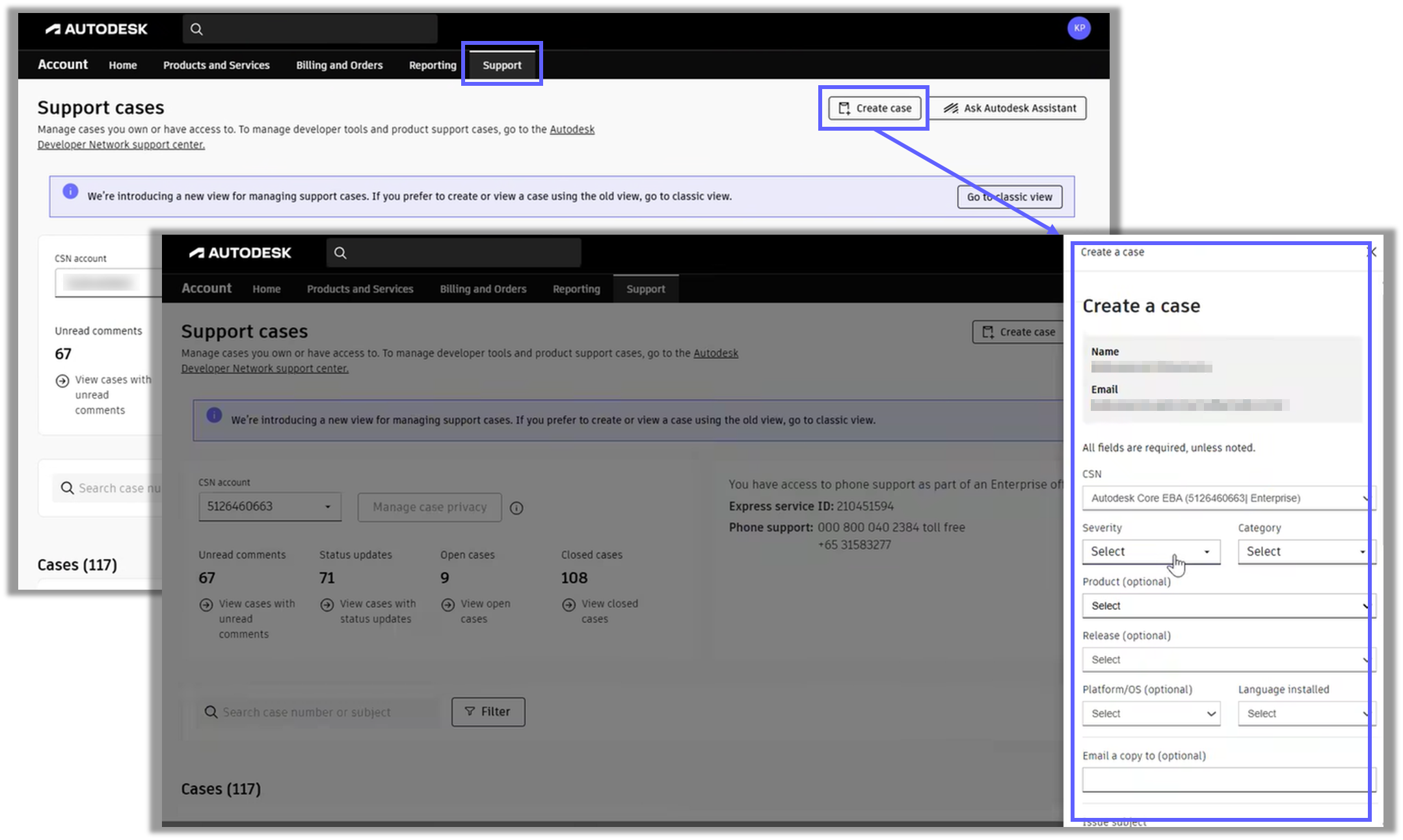Expand the Platform/OS Select dropdown

coord(1151,713)
